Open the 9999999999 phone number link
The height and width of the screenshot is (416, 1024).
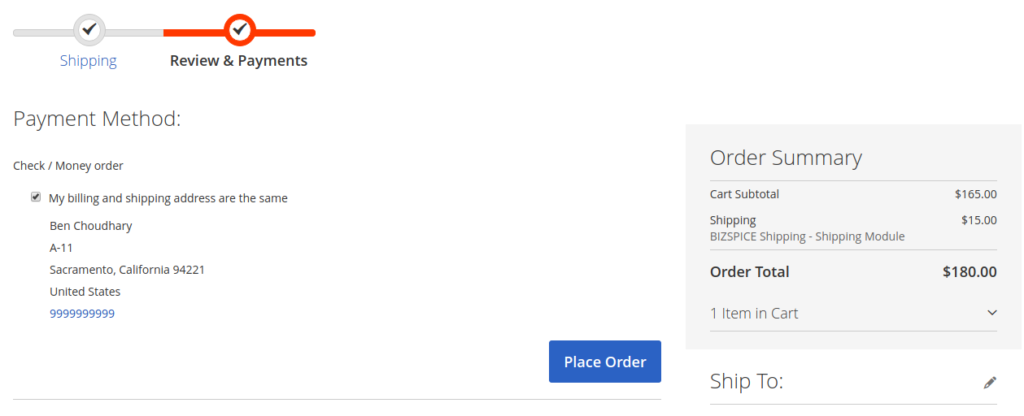tap(82, 313)
